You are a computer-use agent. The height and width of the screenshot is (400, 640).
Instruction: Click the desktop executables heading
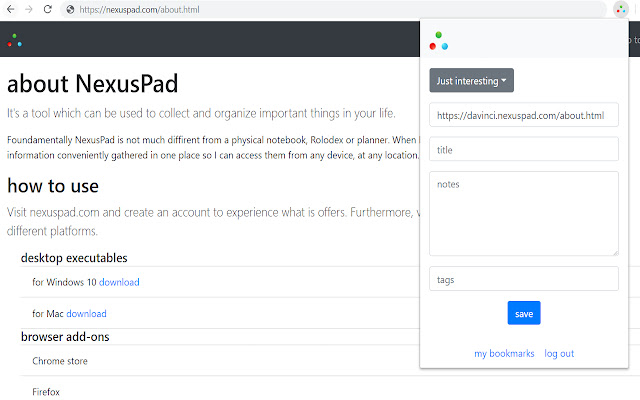tap(74, 258)
